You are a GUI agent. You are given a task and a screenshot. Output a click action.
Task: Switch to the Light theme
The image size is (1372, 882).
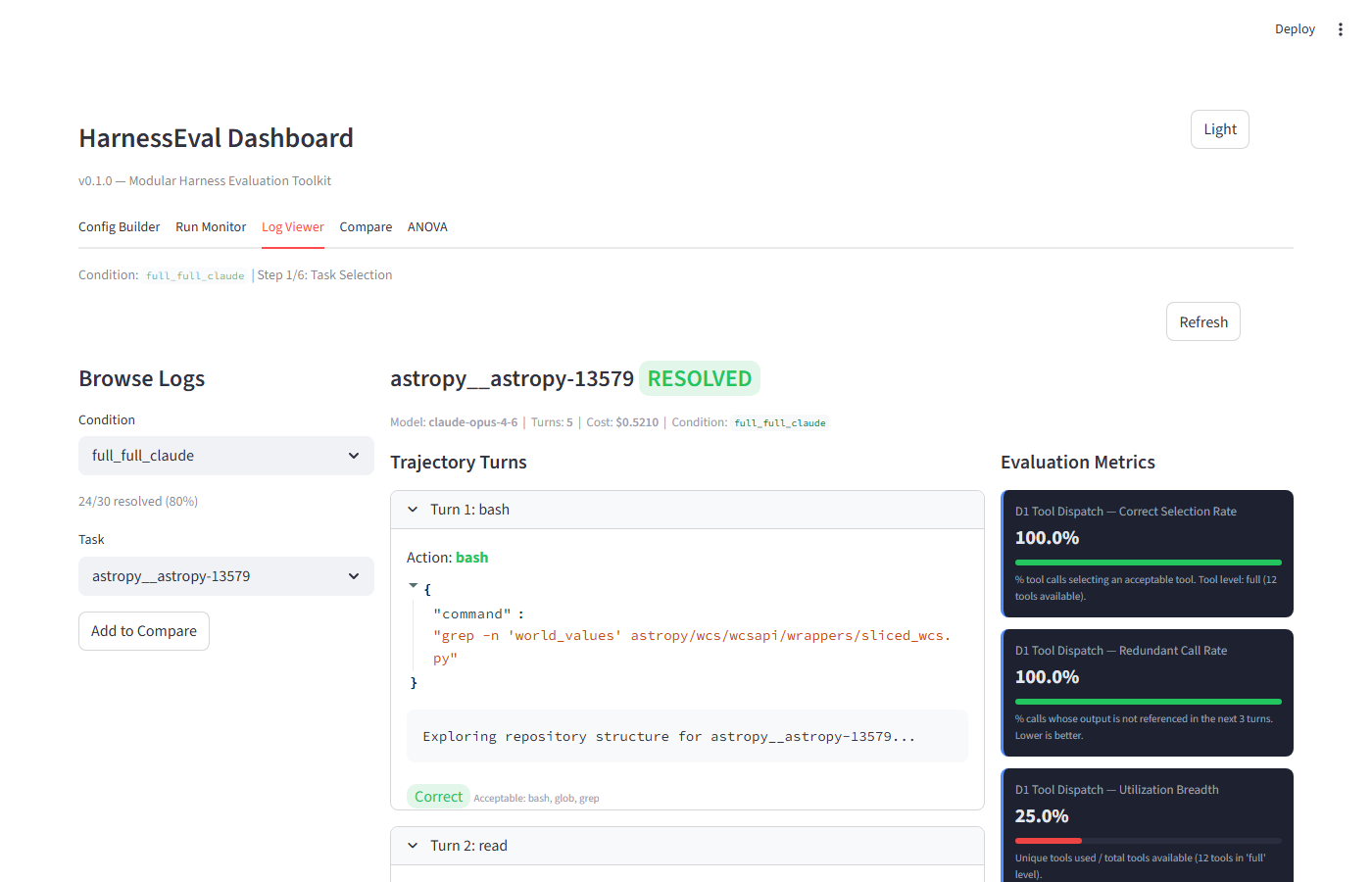click(1219, 128)
